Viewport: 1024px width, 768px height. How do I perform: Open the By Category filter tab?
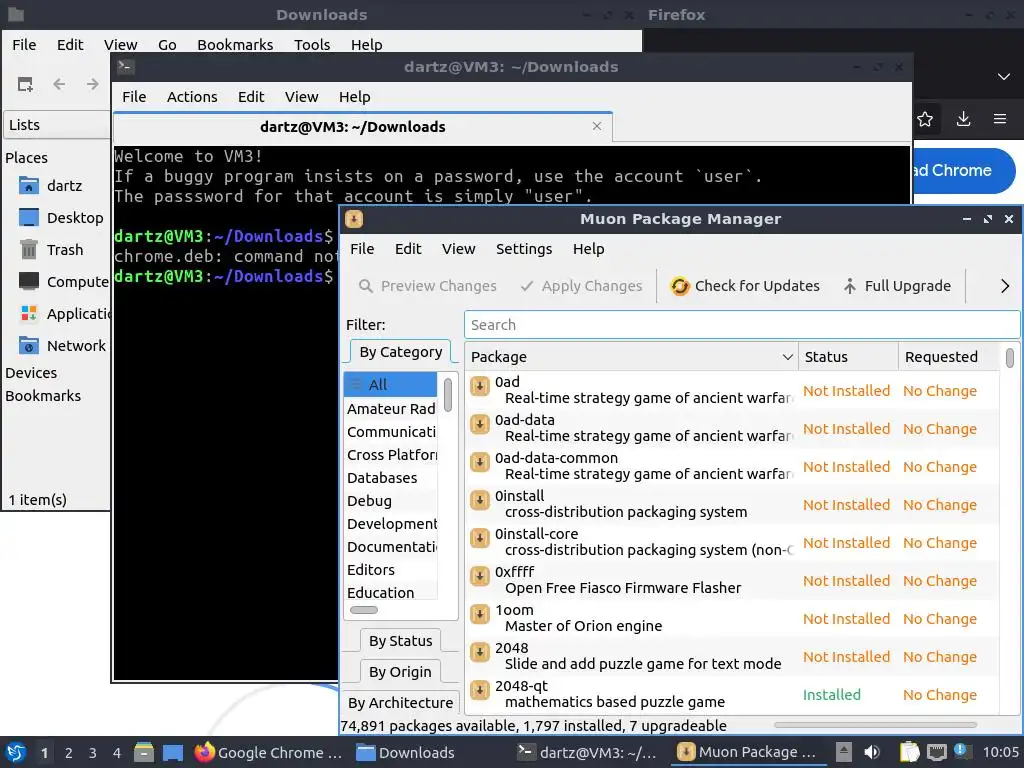400,352
